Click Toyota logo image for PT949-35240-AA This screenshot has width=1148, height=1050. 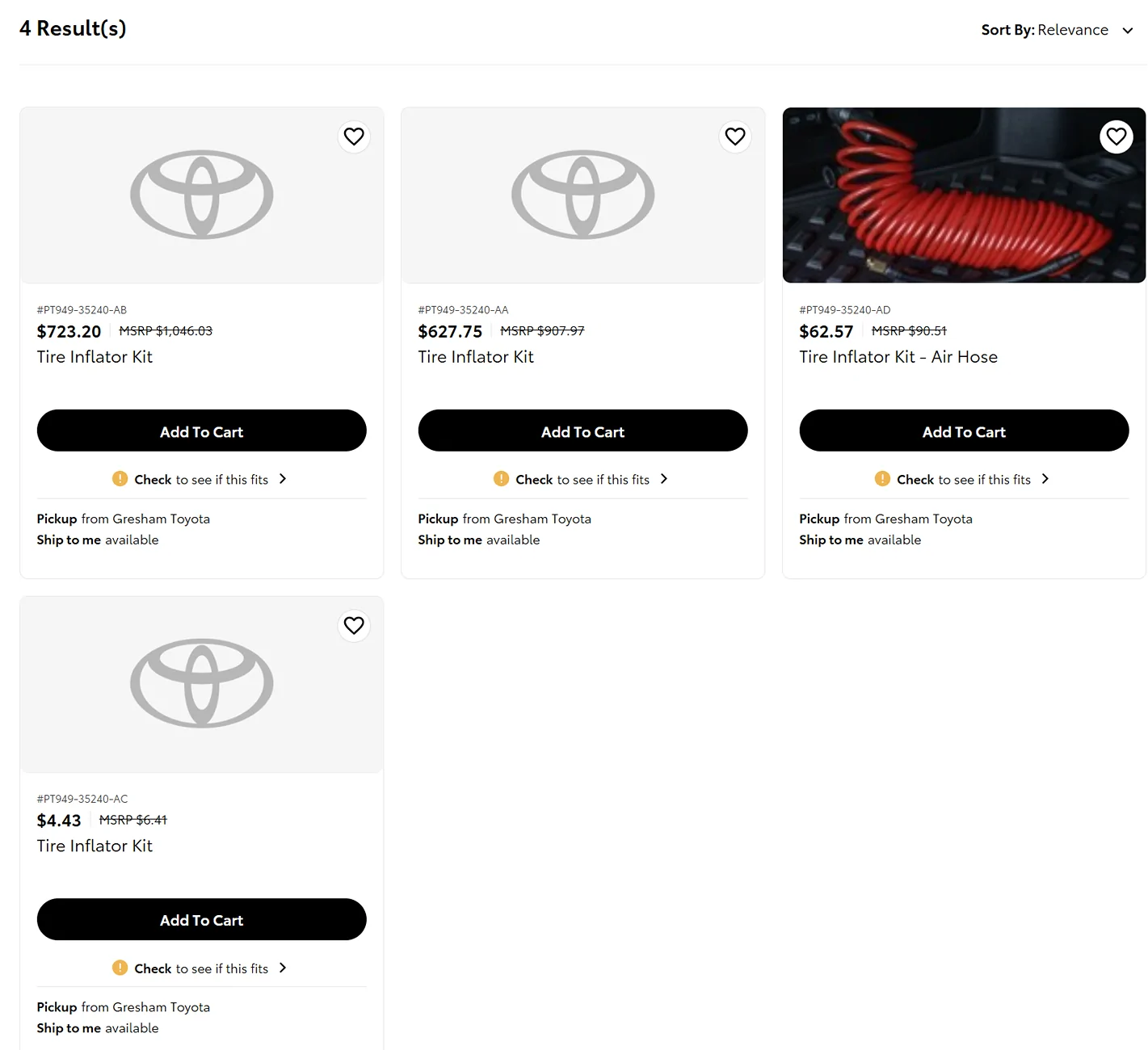click(582, 195)
